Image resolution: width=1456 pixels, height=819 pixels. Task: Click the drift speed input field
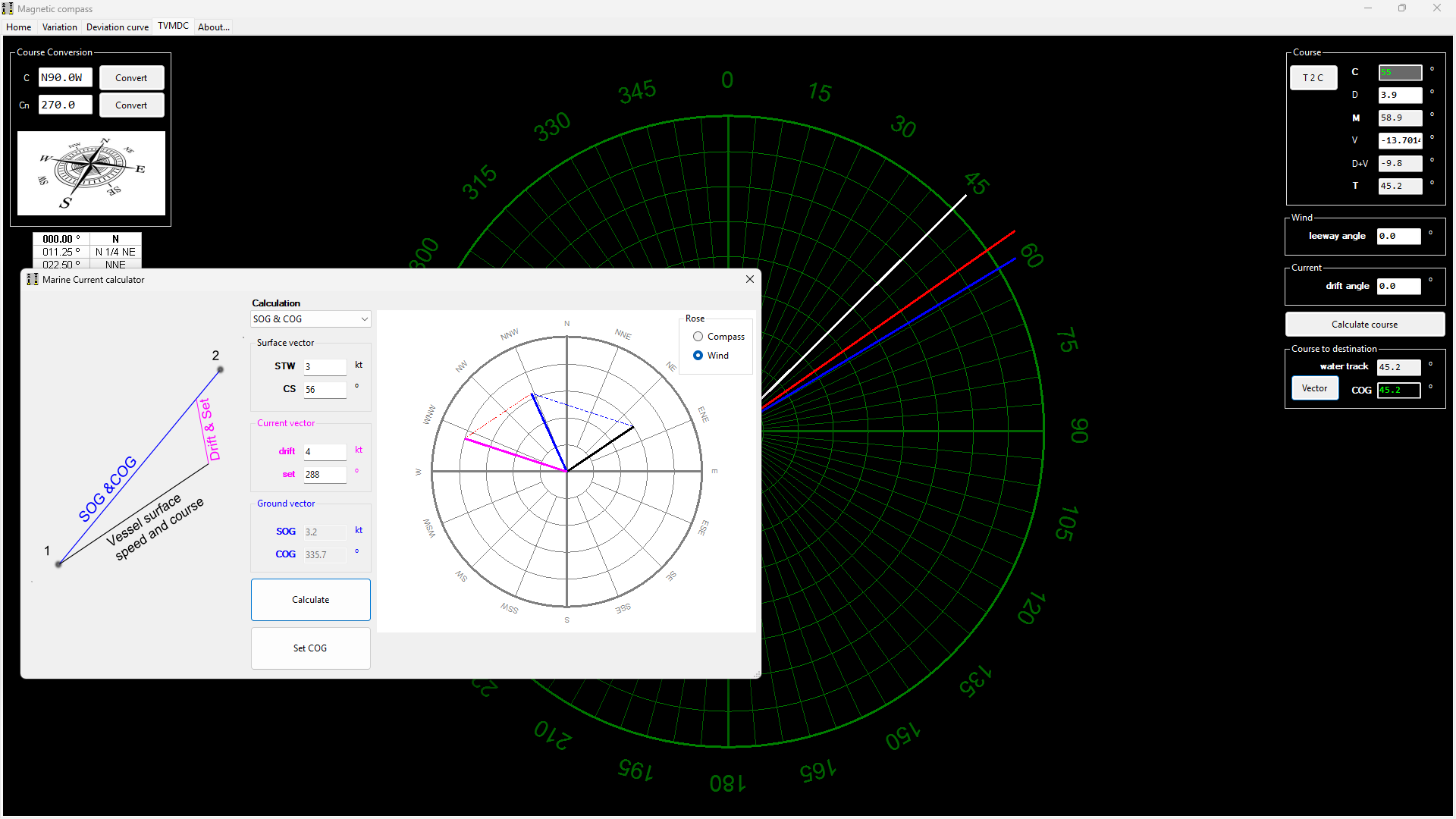pyautogui.click(x=325, y=452)
